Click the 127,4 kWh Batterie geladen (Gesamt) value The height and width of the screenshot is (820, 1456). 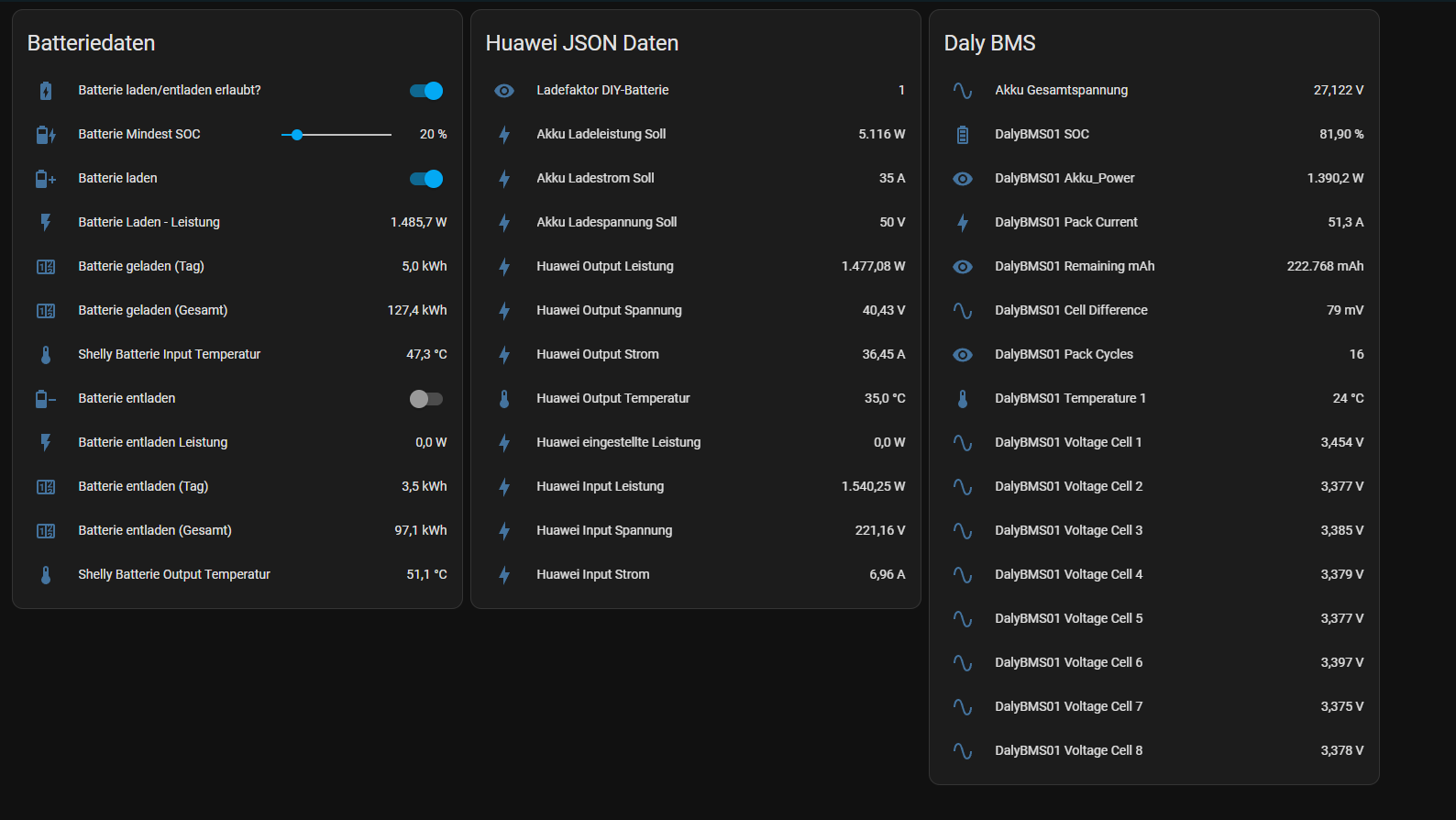417,310
